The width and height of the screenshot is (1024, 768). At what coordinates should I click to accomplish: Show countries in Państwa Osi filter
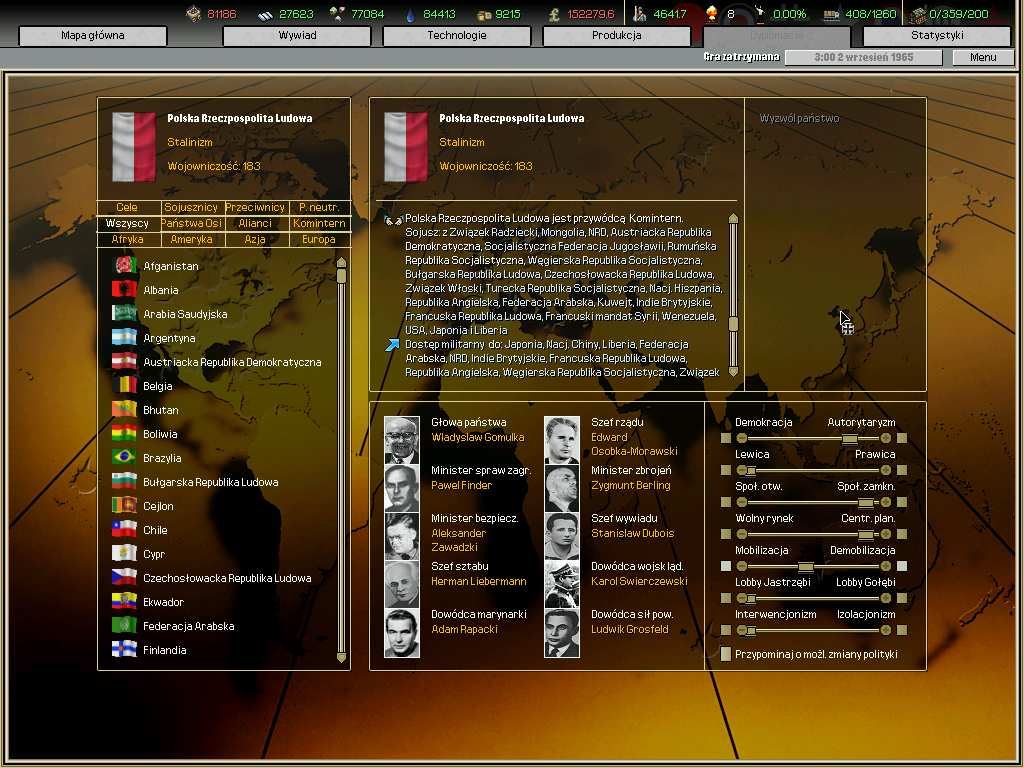tap(191, 223)
